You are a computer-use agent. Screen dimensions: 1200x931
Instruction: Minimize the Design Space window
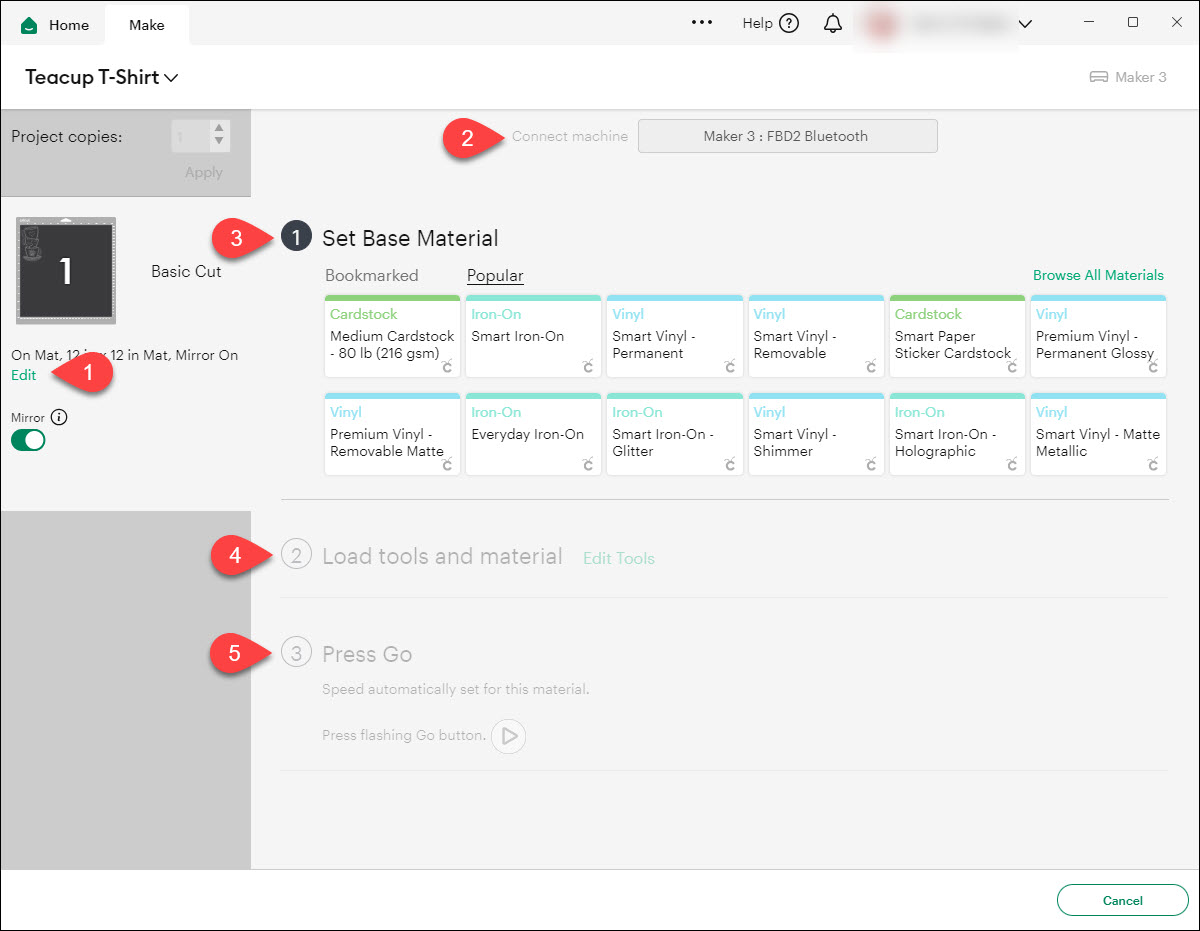click(1088, 22)
